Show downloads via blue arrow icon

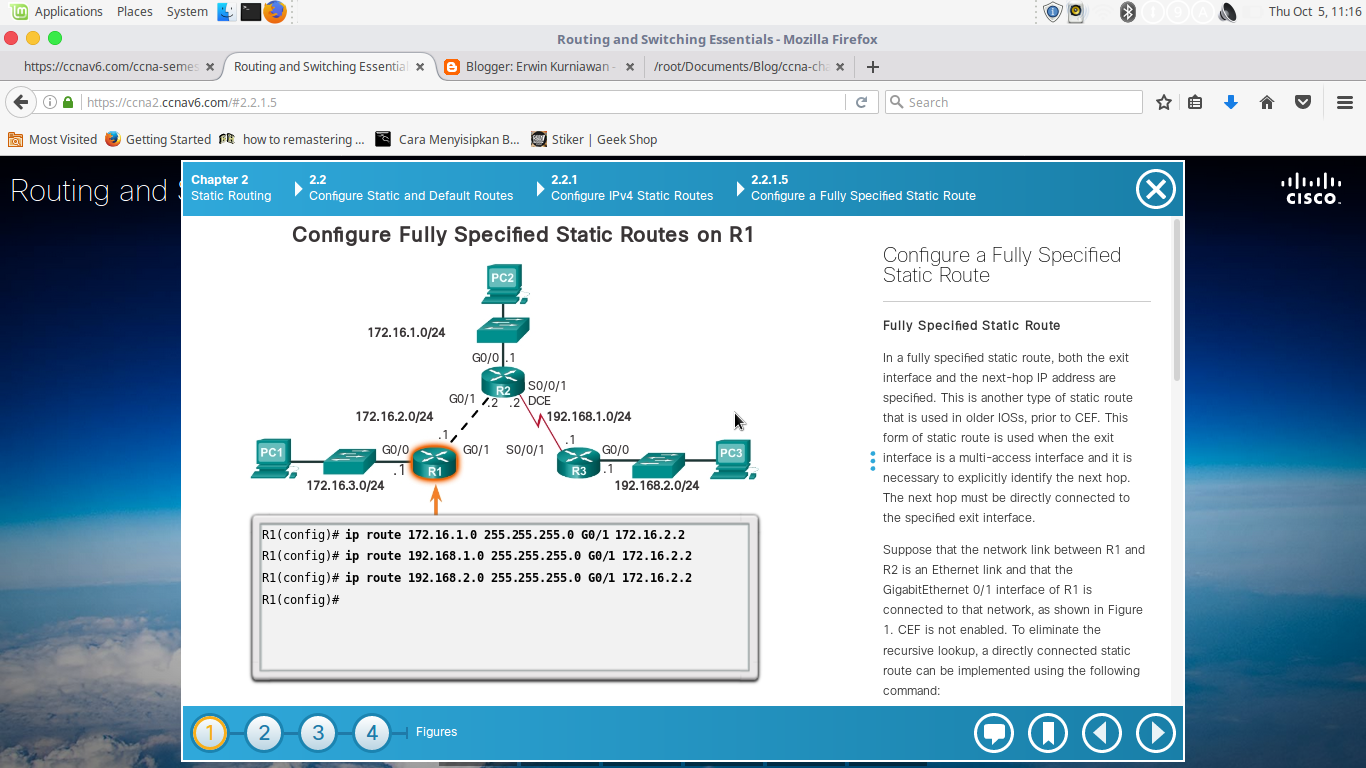(x=1230, y=101)
